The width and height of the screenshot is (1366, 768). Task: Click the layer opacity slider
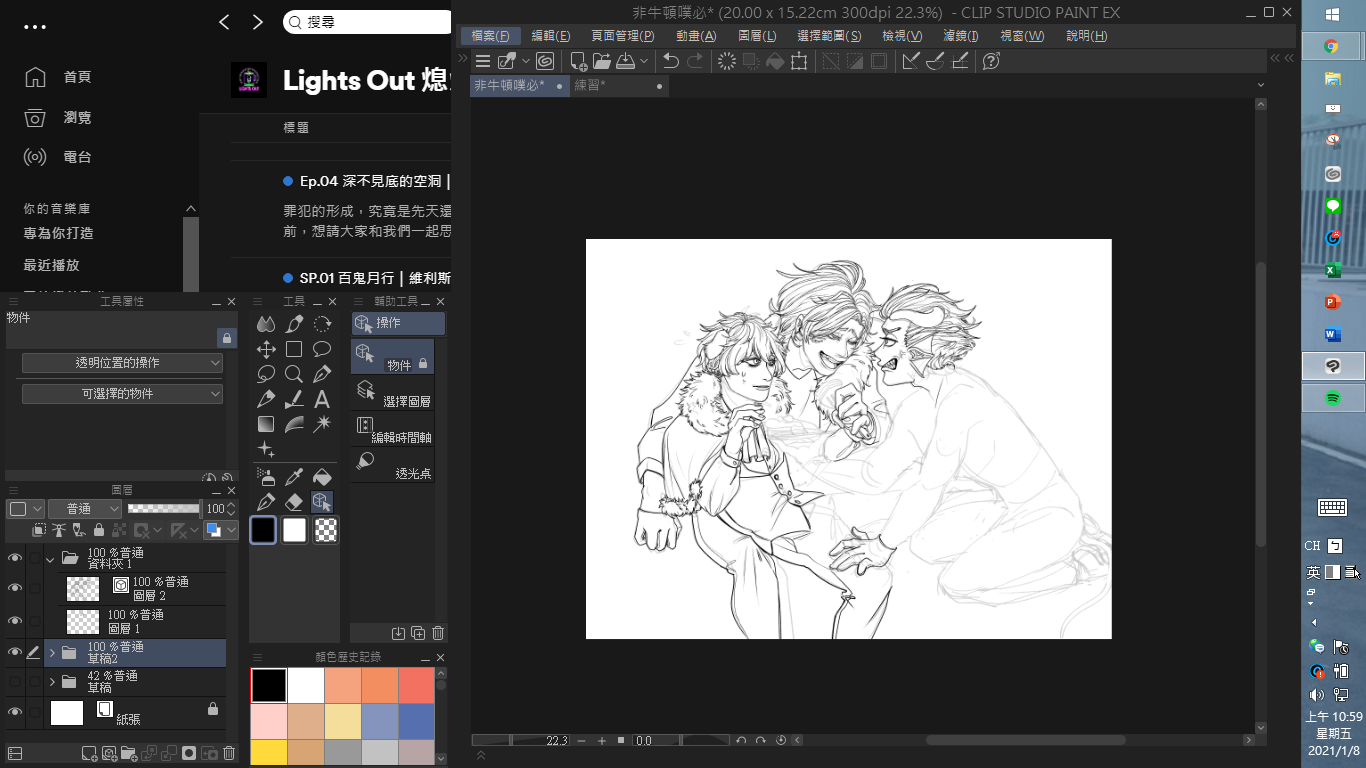pos(163,508)
